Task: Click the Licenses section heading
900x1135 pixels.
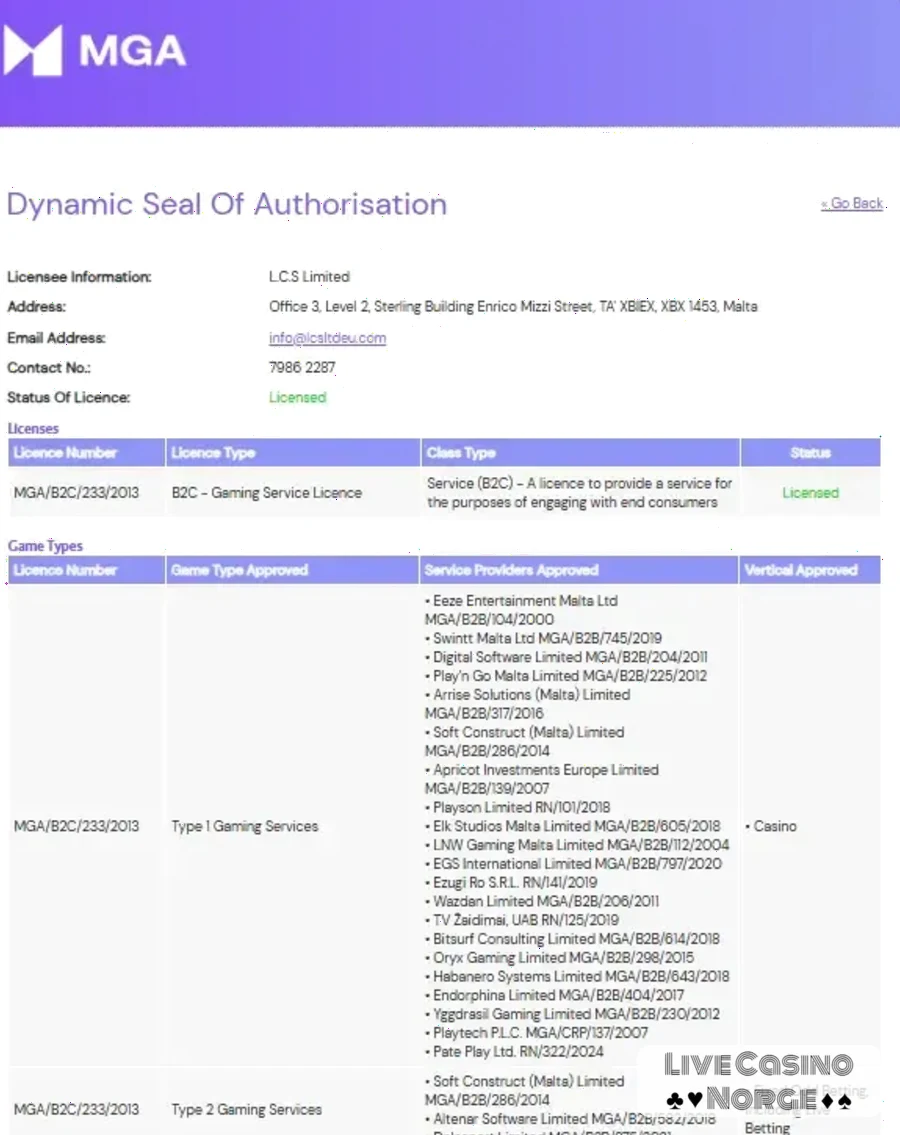Action: tap(33, 429)
